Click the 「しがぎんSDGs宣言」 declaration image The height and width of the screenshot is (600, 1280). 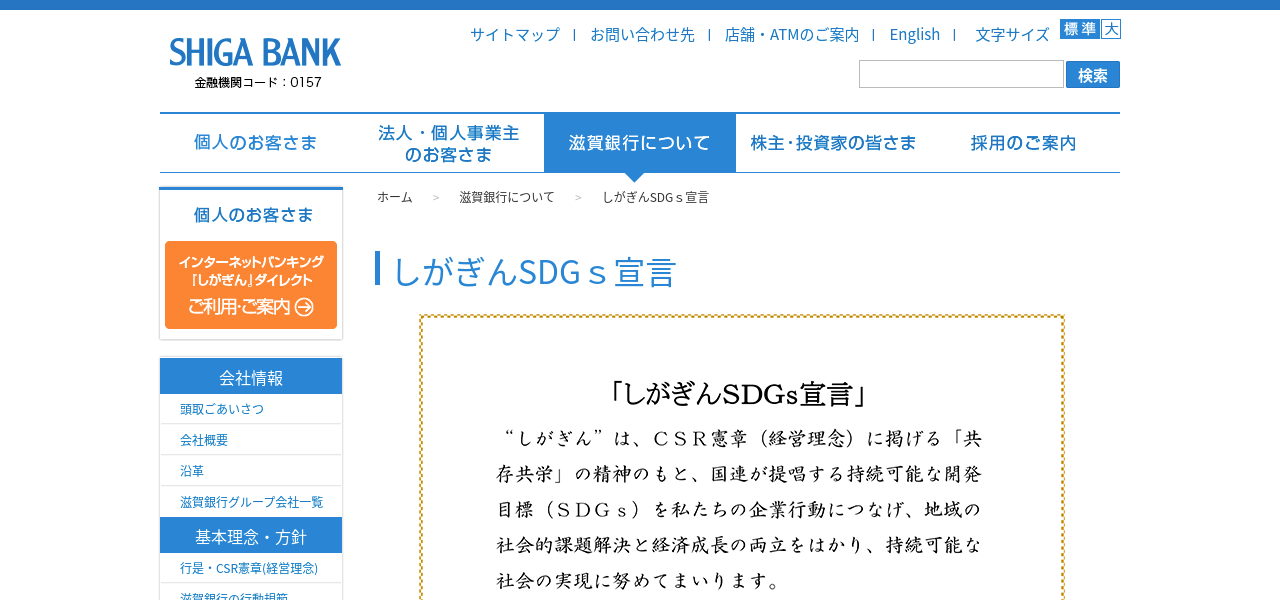(x=742, y=458)
